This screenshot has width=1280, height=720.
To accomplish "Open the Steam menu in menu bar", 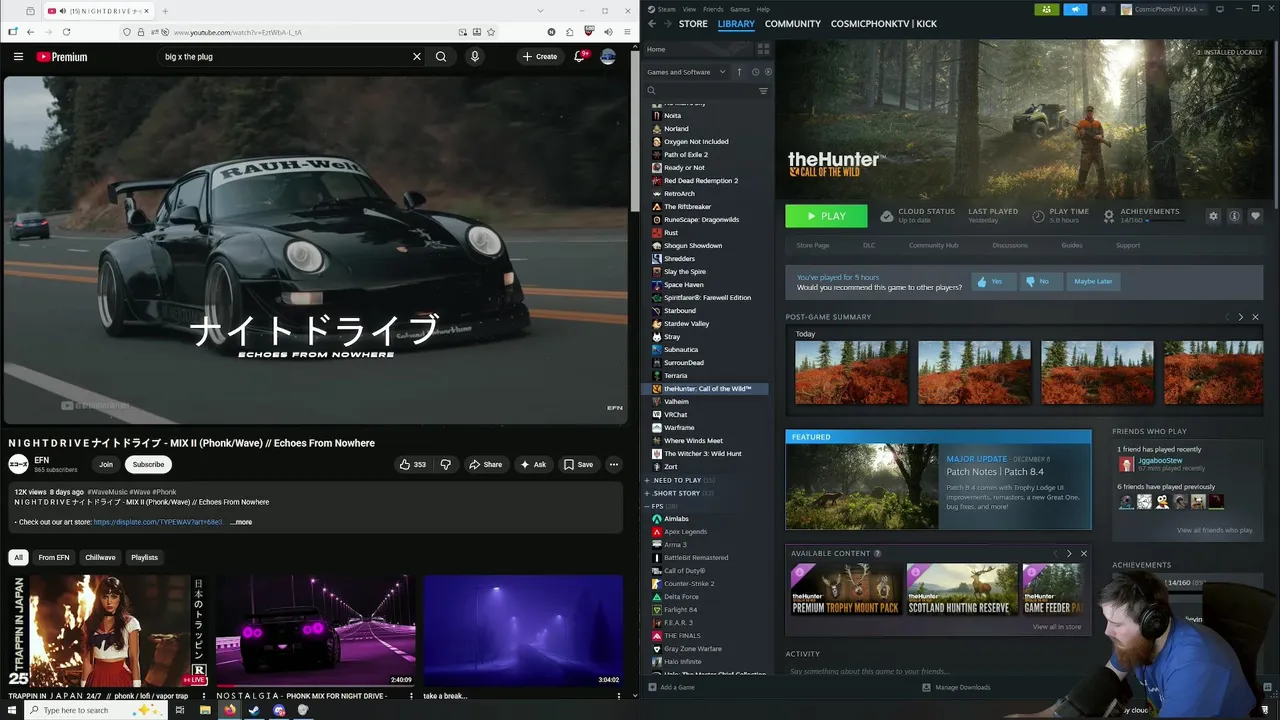I will (666, 9).
